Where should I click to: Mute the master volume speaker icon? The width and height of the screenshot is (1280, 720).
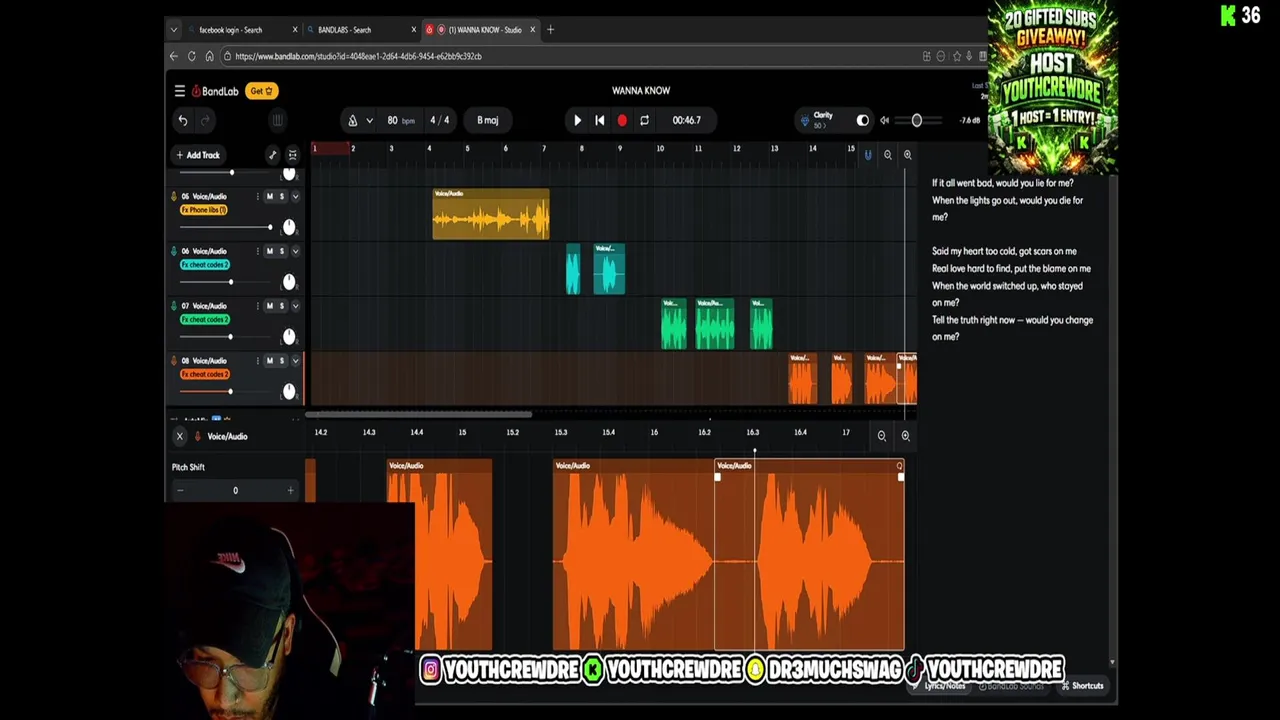pos(884,120)
